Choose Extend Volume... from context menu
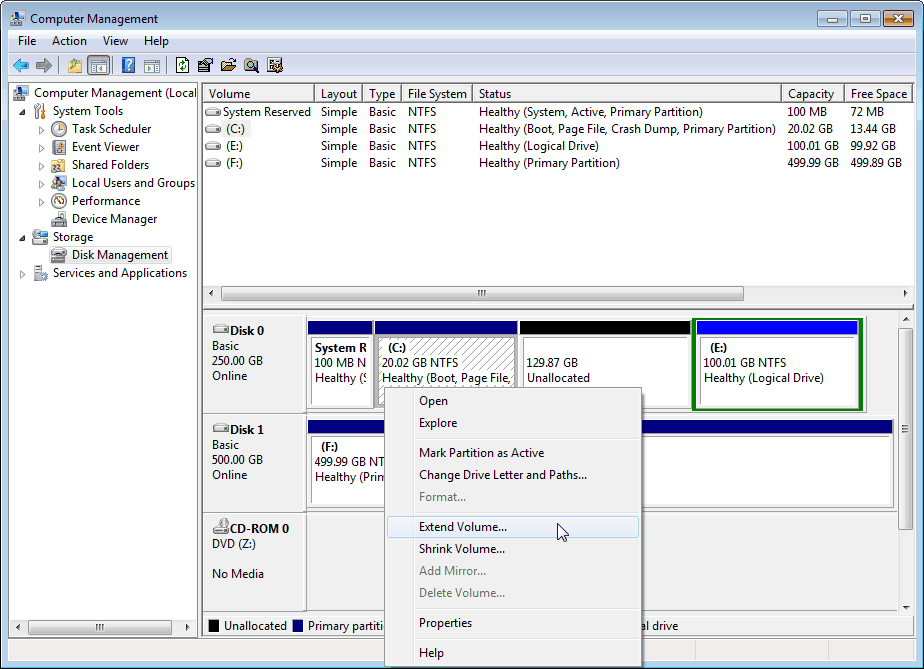The height and width of the screenshot is (669, 924). pyautogui.click(x=512, y=527)
